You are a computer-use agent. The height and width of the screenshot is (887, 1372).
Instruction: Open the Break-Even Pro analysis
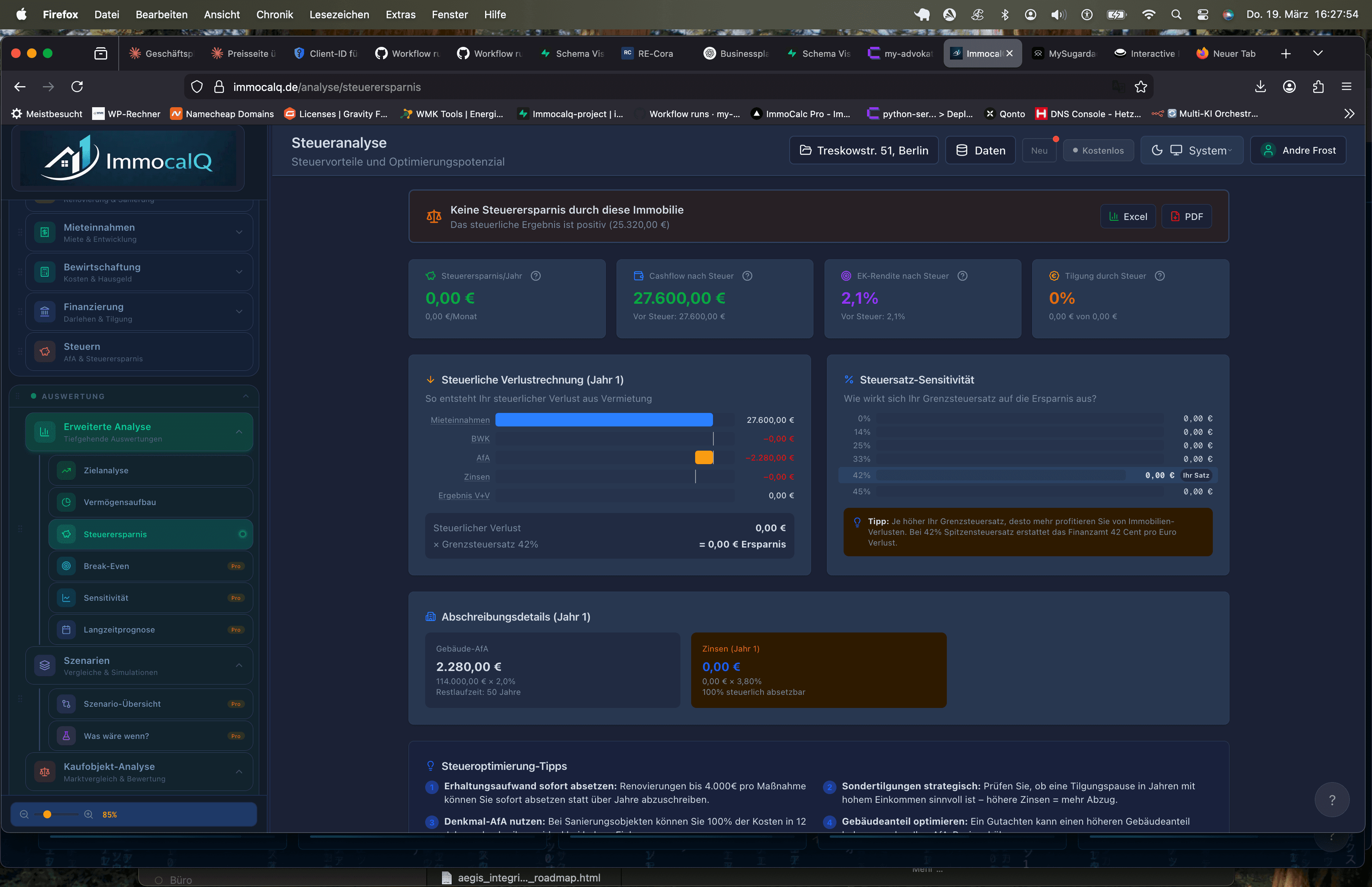[x=150, y=566]
